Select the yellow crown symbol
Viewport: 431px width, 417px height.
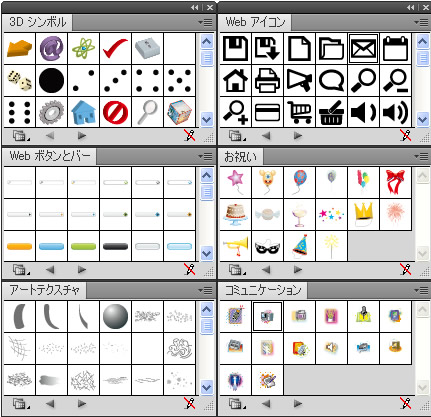[363, 214]
